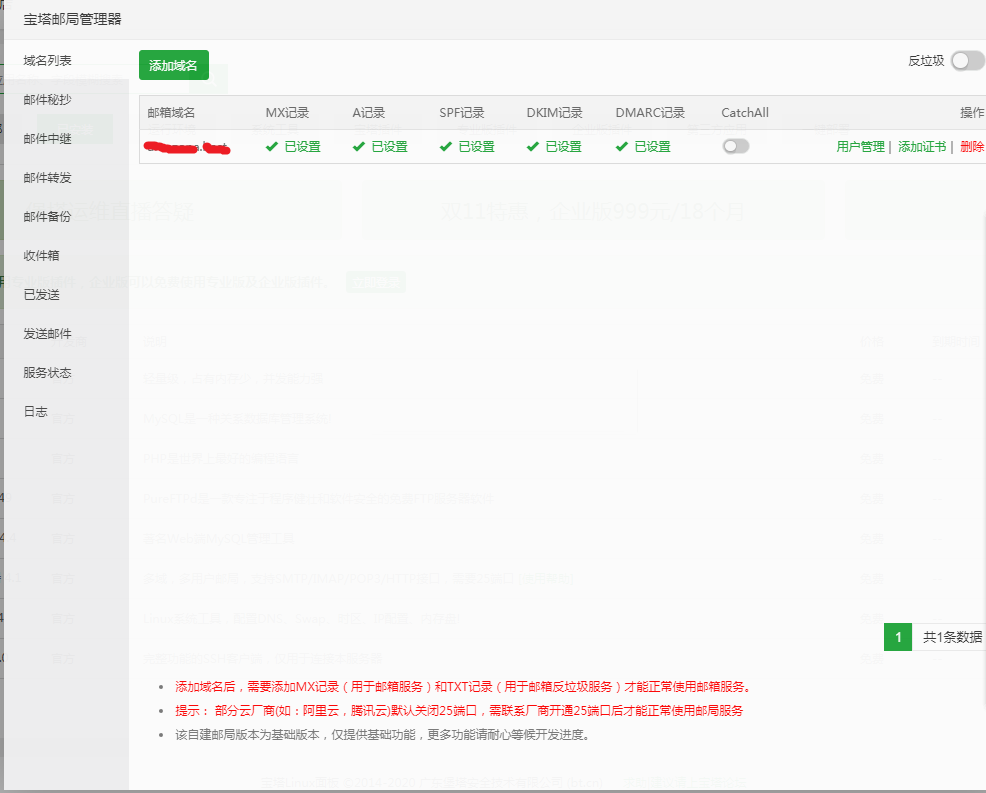986x793 pixels.
Task: Delete the domain via 删除
Action: coord(972,147)
